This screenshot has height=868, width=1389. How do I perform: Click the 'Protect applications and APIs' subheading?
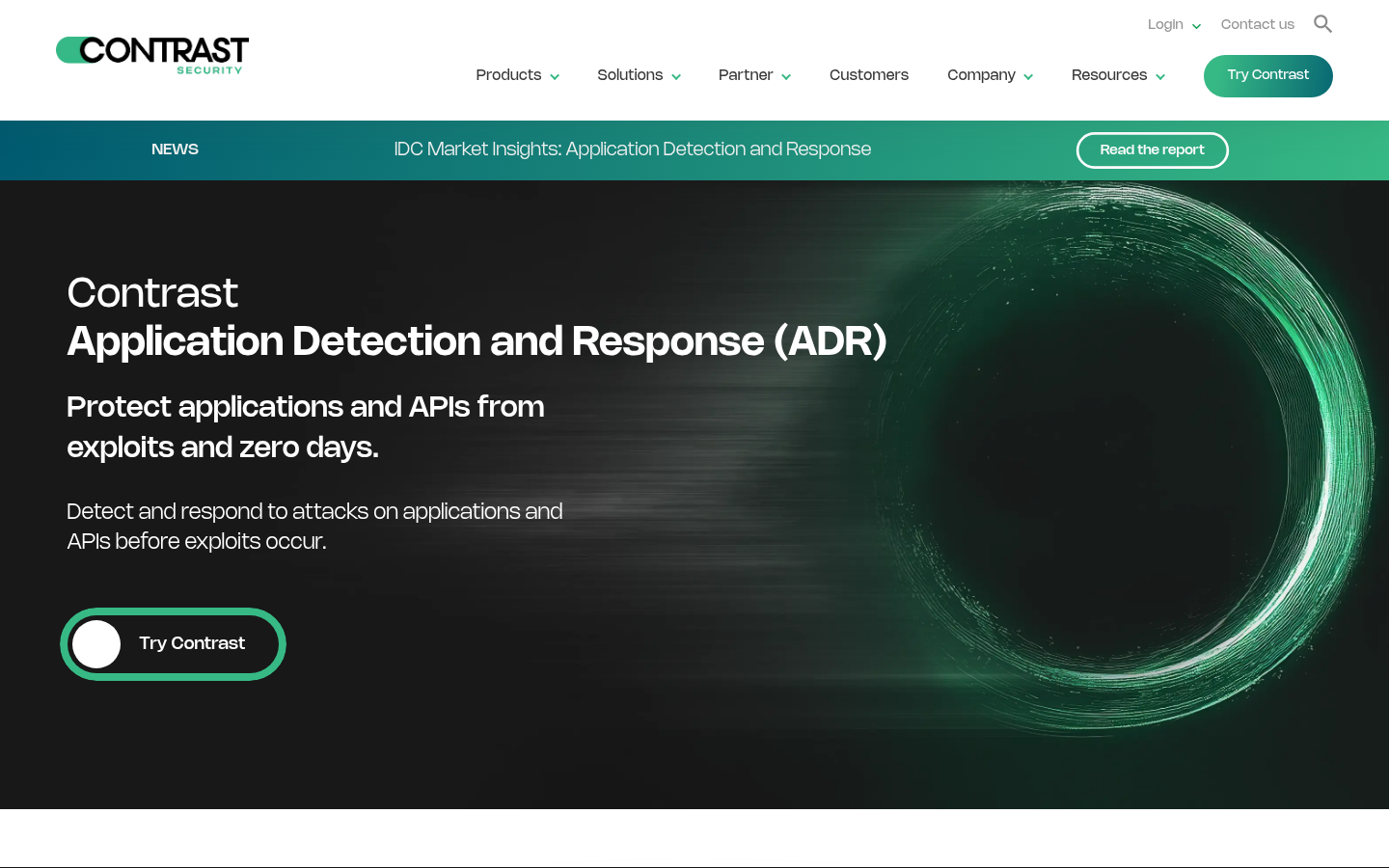click(306, 427)
